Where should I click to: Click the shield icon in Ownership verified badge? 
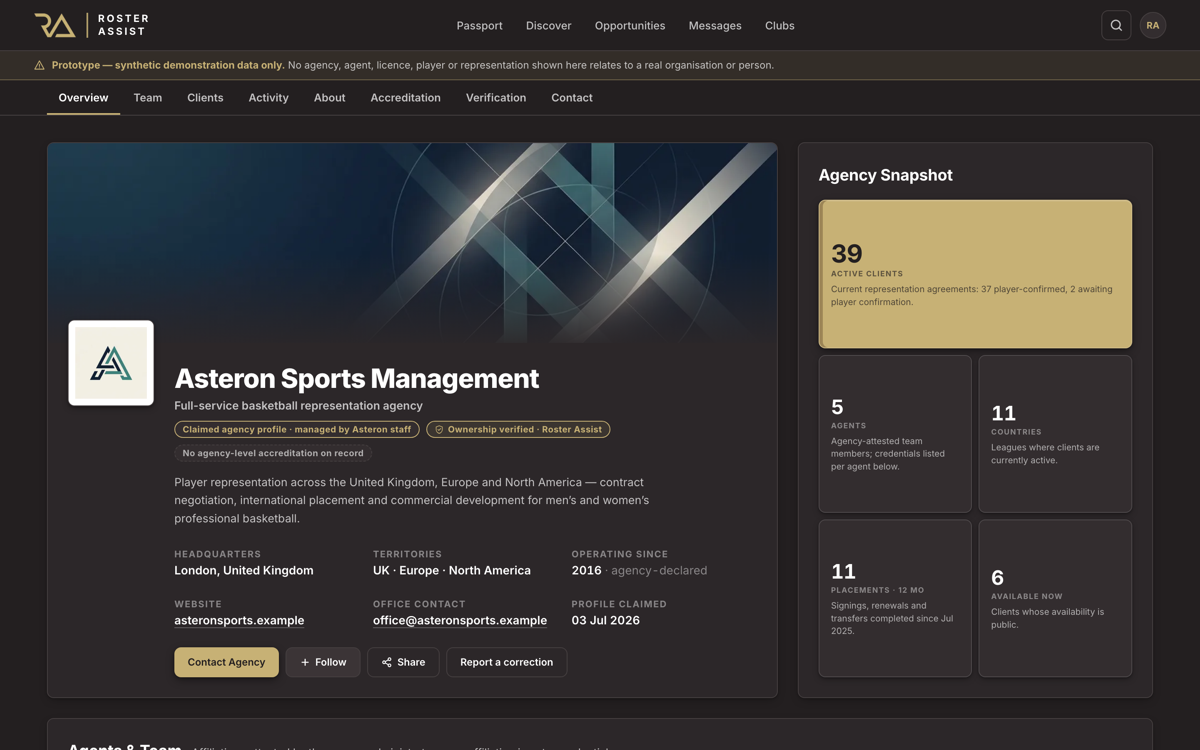pos(439,429)
